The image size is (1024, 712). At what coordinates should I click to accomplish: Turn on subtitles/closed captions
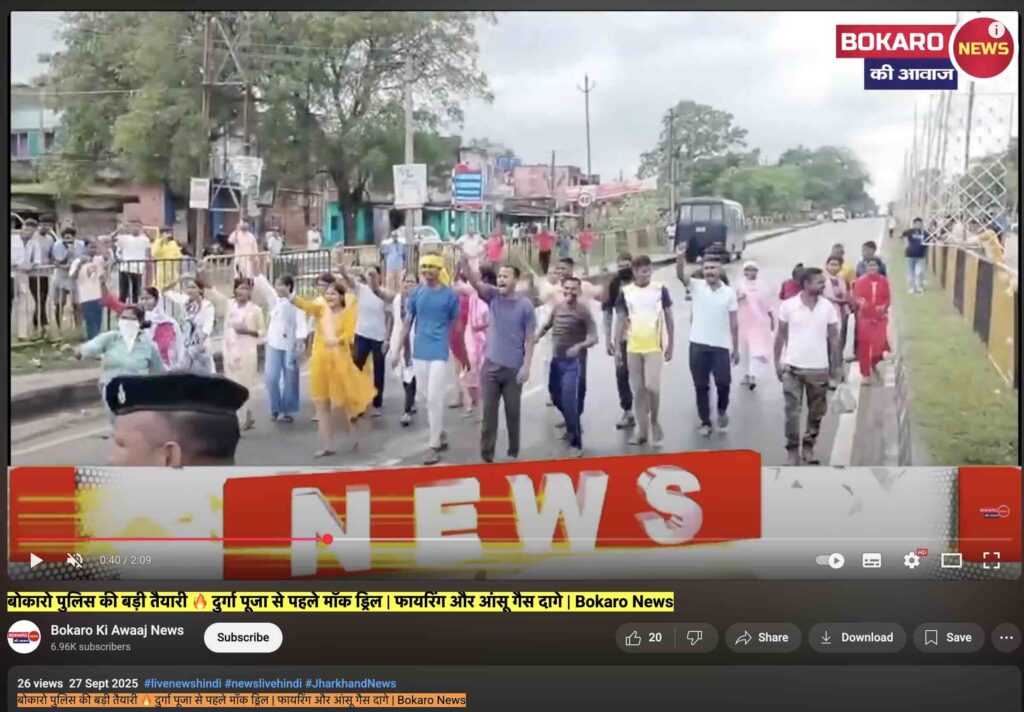872,561
